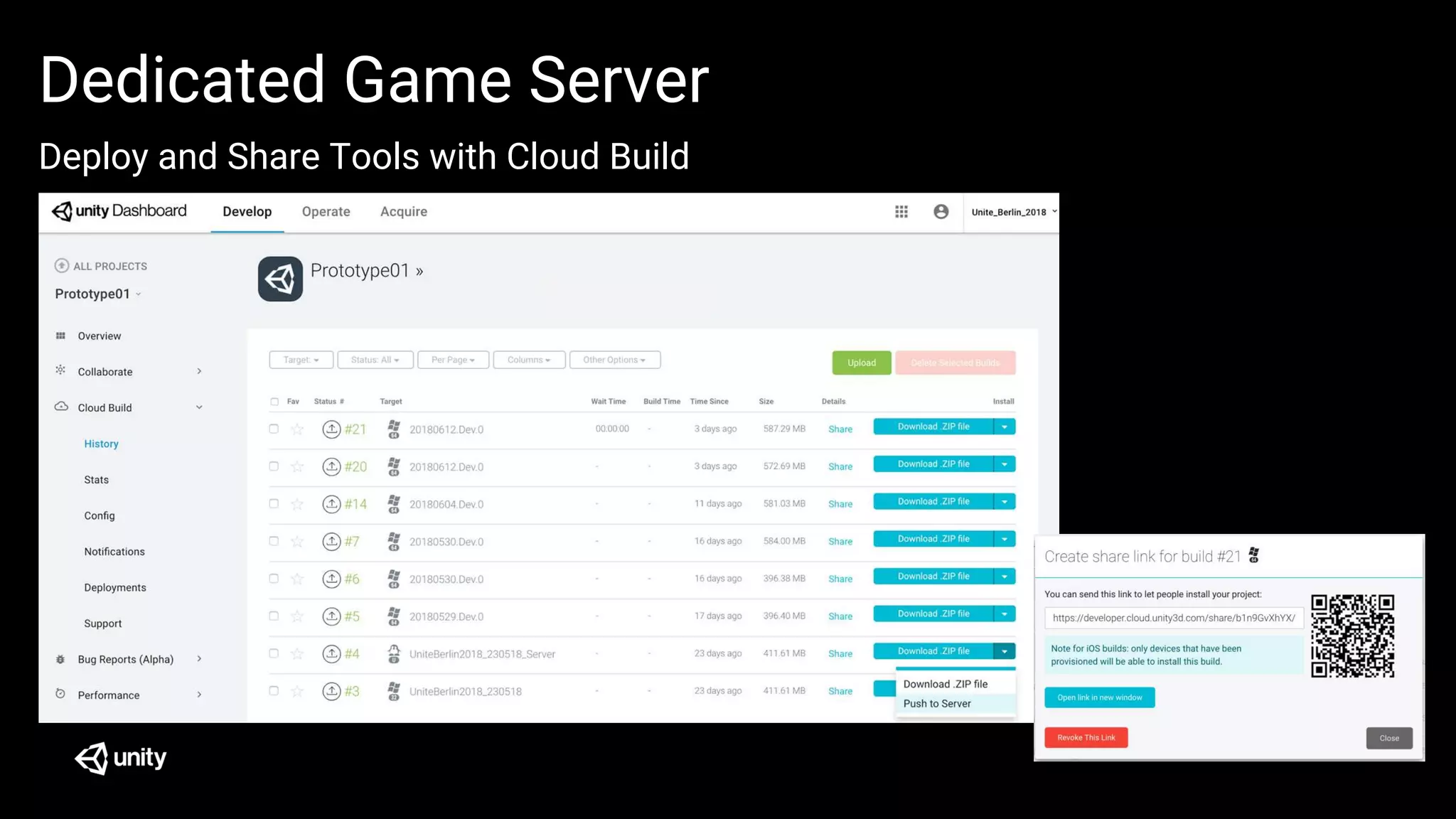Viewport: 1456px width, 819px height.
Task: Favorite build #14 with its star
Action: pyautogui.click(x=297, y=504)
